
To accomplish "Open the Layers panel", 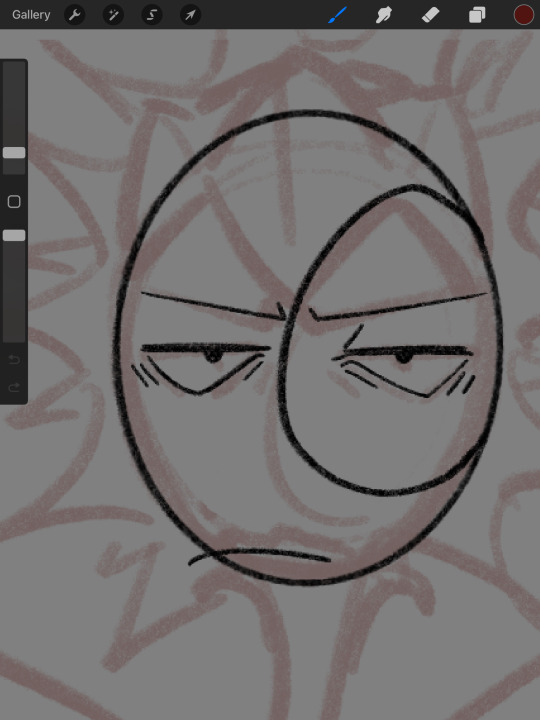I will click(477, 15).
